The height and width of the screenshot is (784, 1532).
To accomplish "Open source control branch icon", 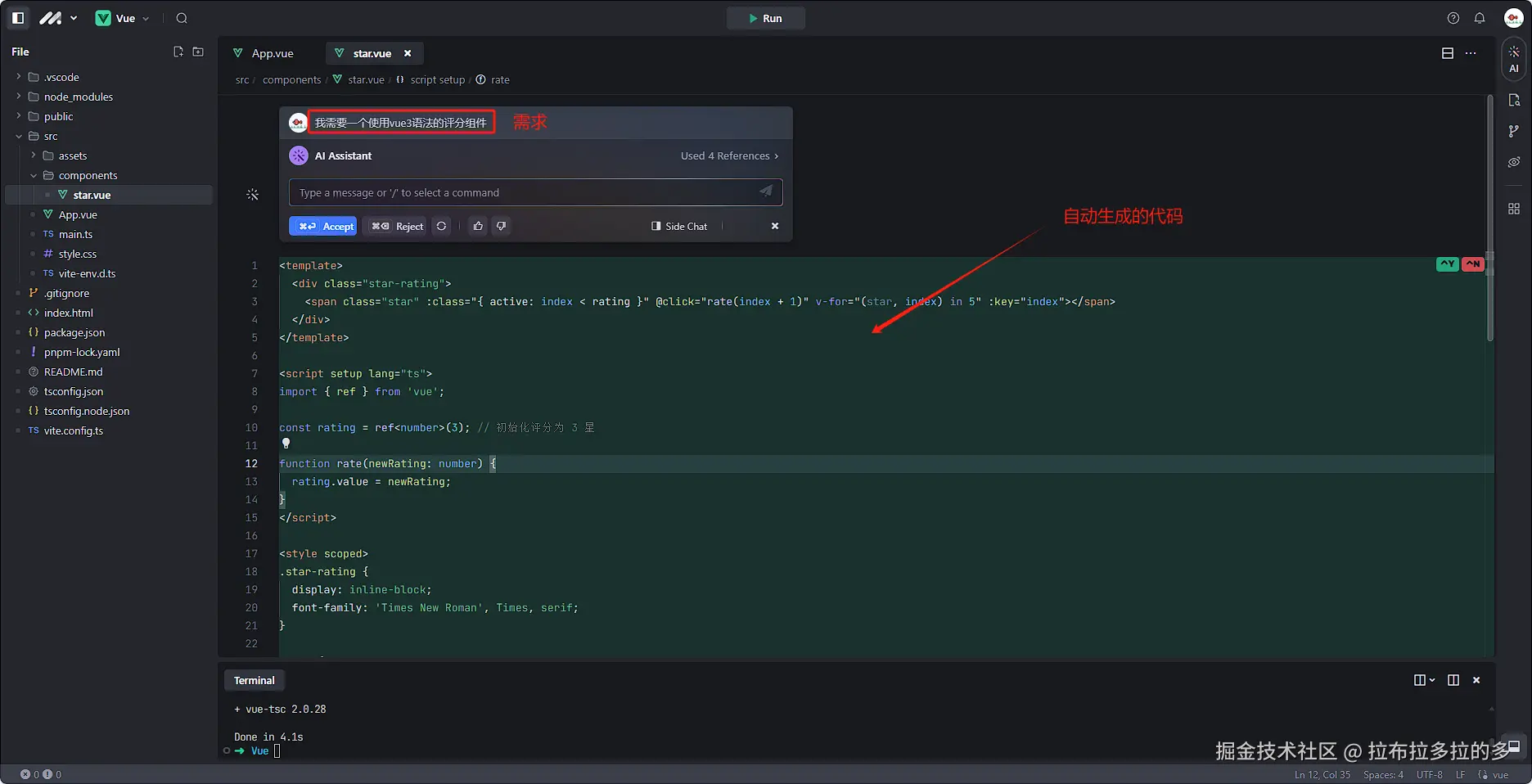I will (x=1513, y=131).
